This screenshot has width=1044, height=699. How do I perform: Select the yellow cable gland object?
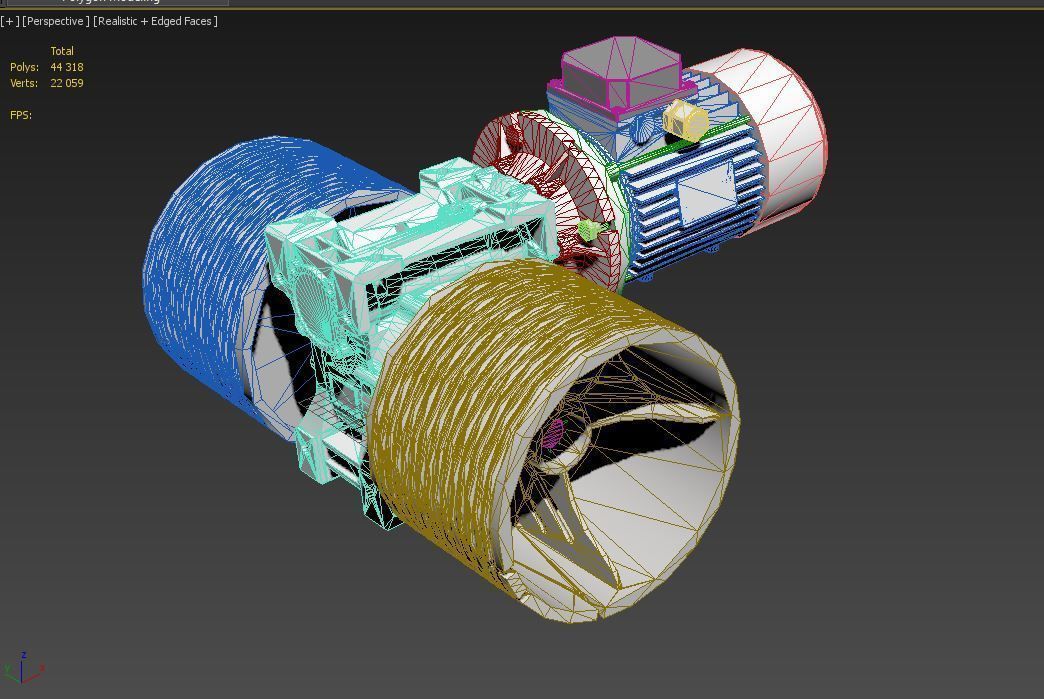(686, 120)
